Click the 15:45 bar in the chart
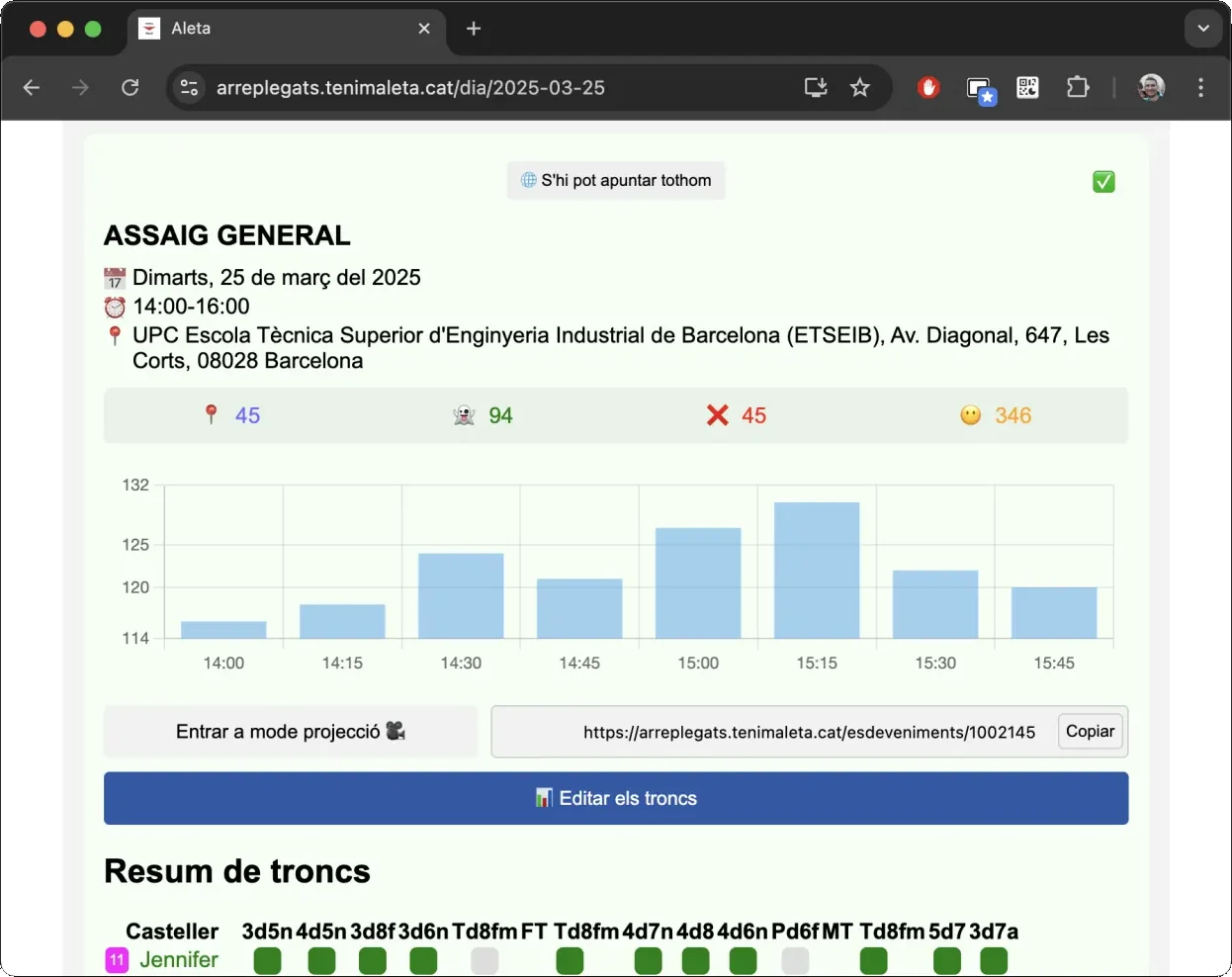 pyautogui.click(x=1054, y=613)
